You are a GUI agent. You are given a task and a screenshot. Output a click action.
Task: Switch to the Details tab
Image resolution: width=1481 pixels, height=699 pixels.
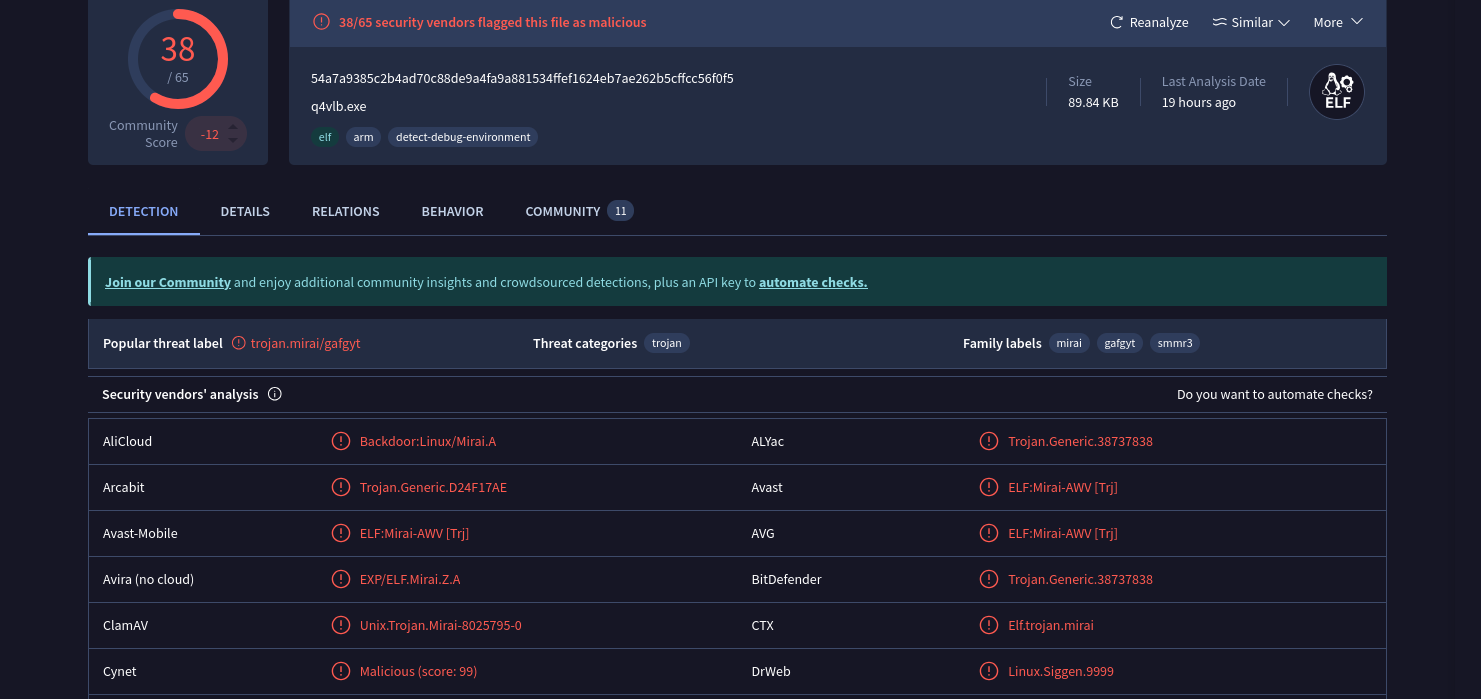click(x=245, y=211)
